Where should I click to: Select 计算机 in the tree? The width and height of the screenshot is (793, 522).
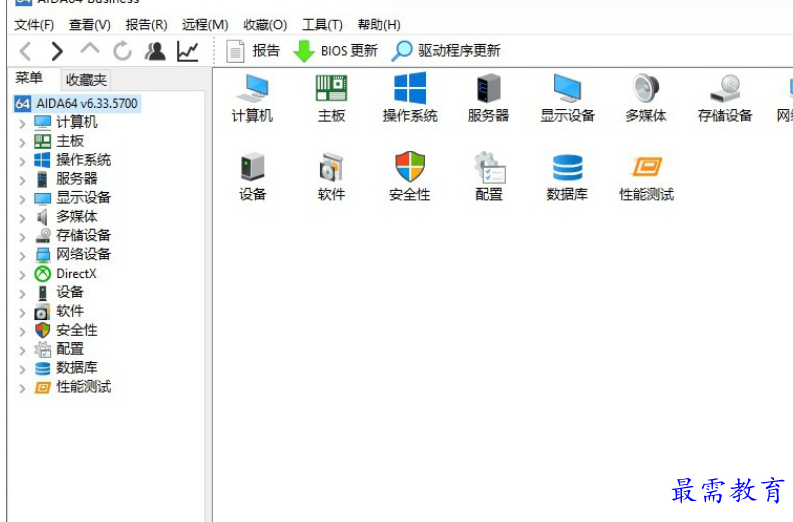76,122
